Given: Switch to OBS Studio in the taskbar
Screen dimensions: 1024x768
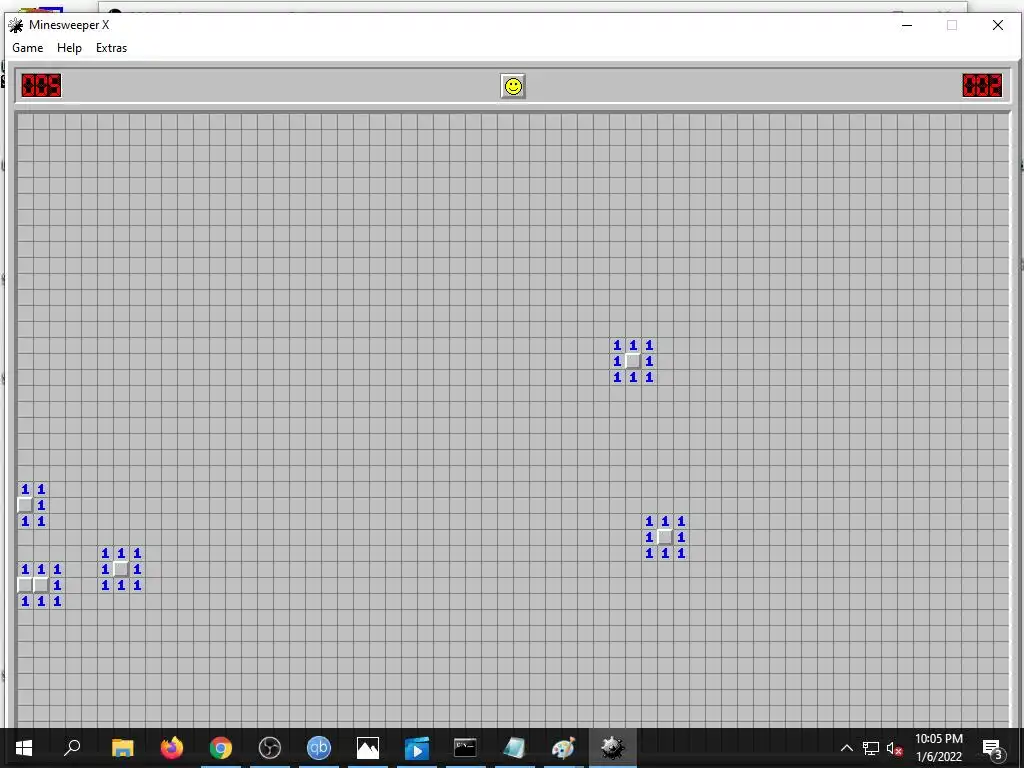Looking at the screenshot, I should tap(270, 748).
